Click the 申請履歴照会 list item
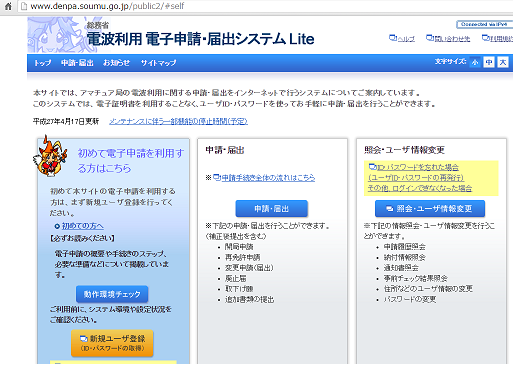This screenshot has height=371, width=523. point(405,247)
